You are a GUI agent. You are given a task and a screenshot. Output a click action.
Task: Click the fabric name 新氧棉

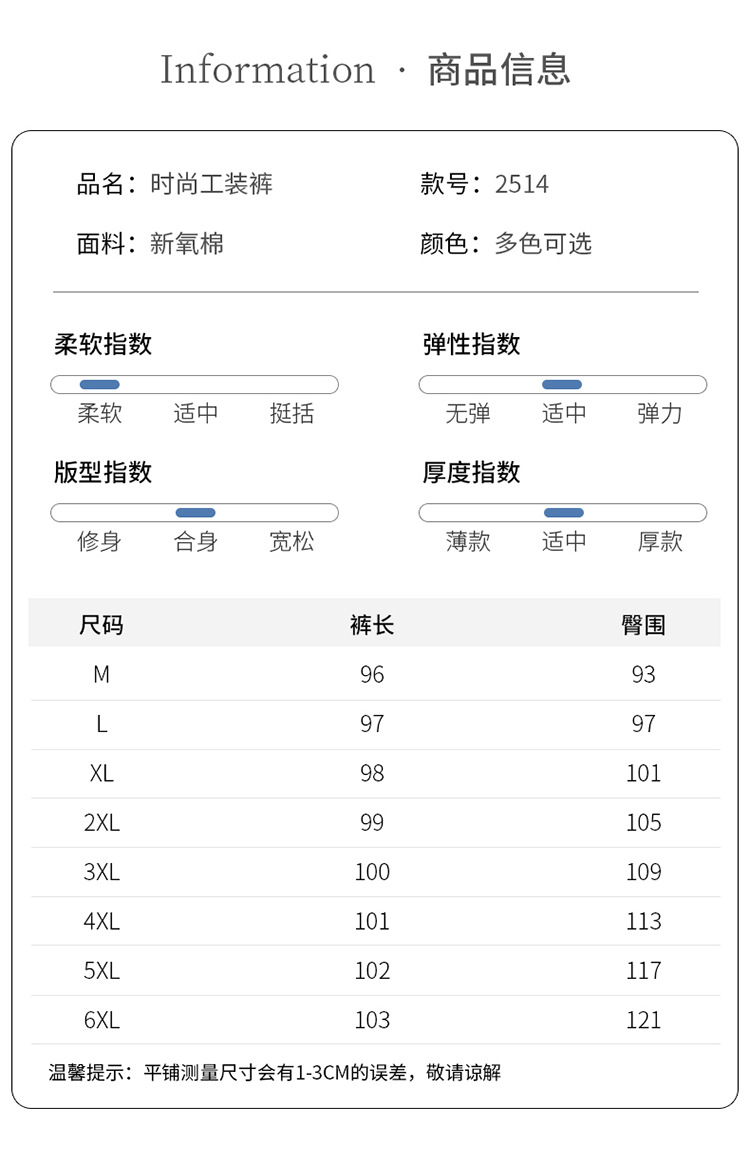187,243
